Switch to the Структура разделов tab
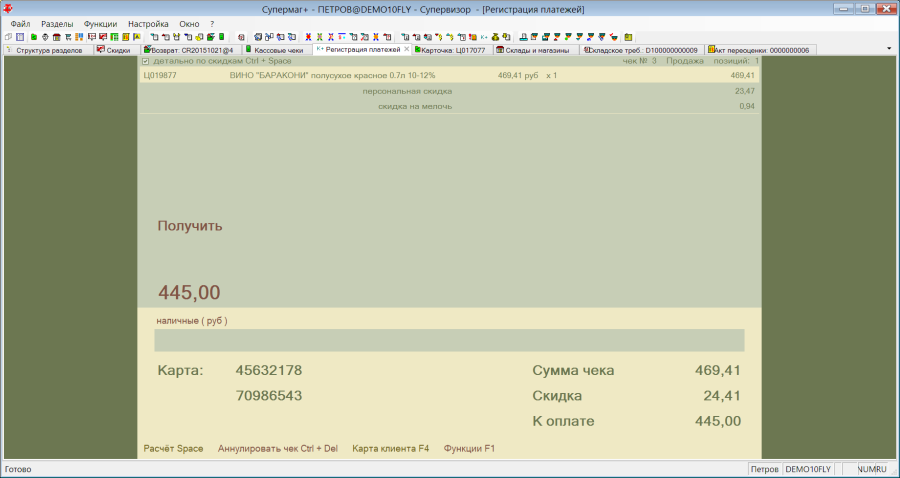Screen dimensions: 900x478 (48, 50)
